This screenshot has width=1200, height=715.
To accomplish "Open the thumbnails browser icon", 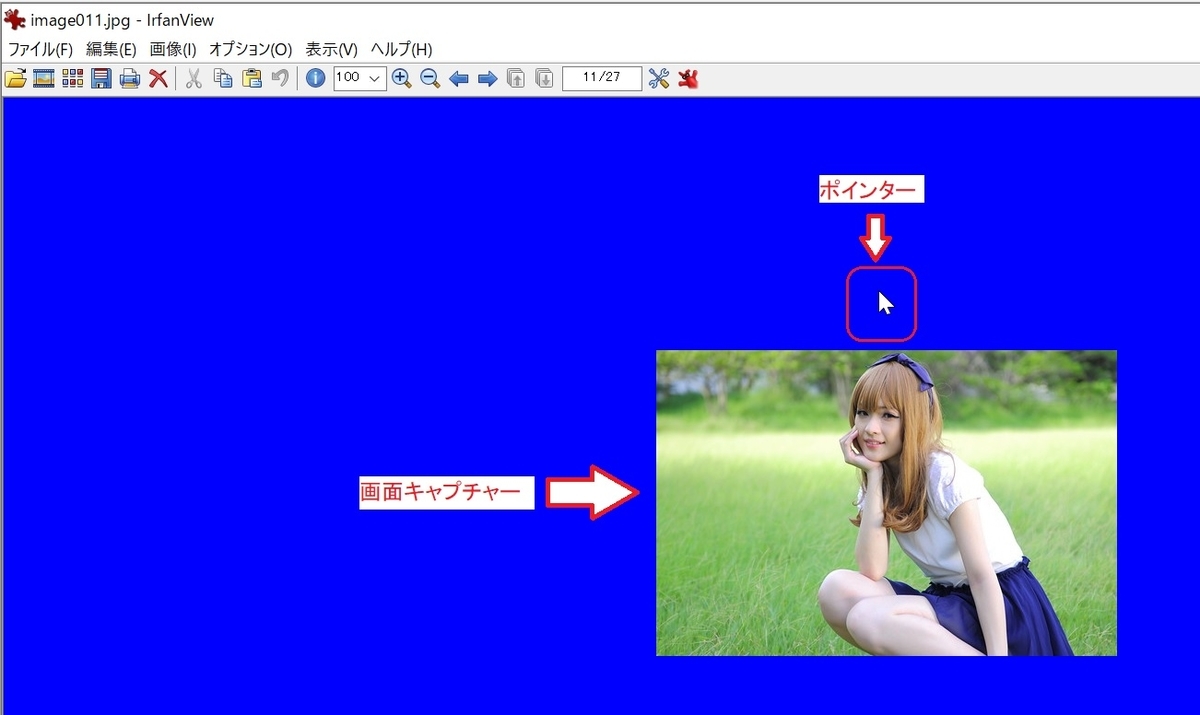I will coord(71,78).
